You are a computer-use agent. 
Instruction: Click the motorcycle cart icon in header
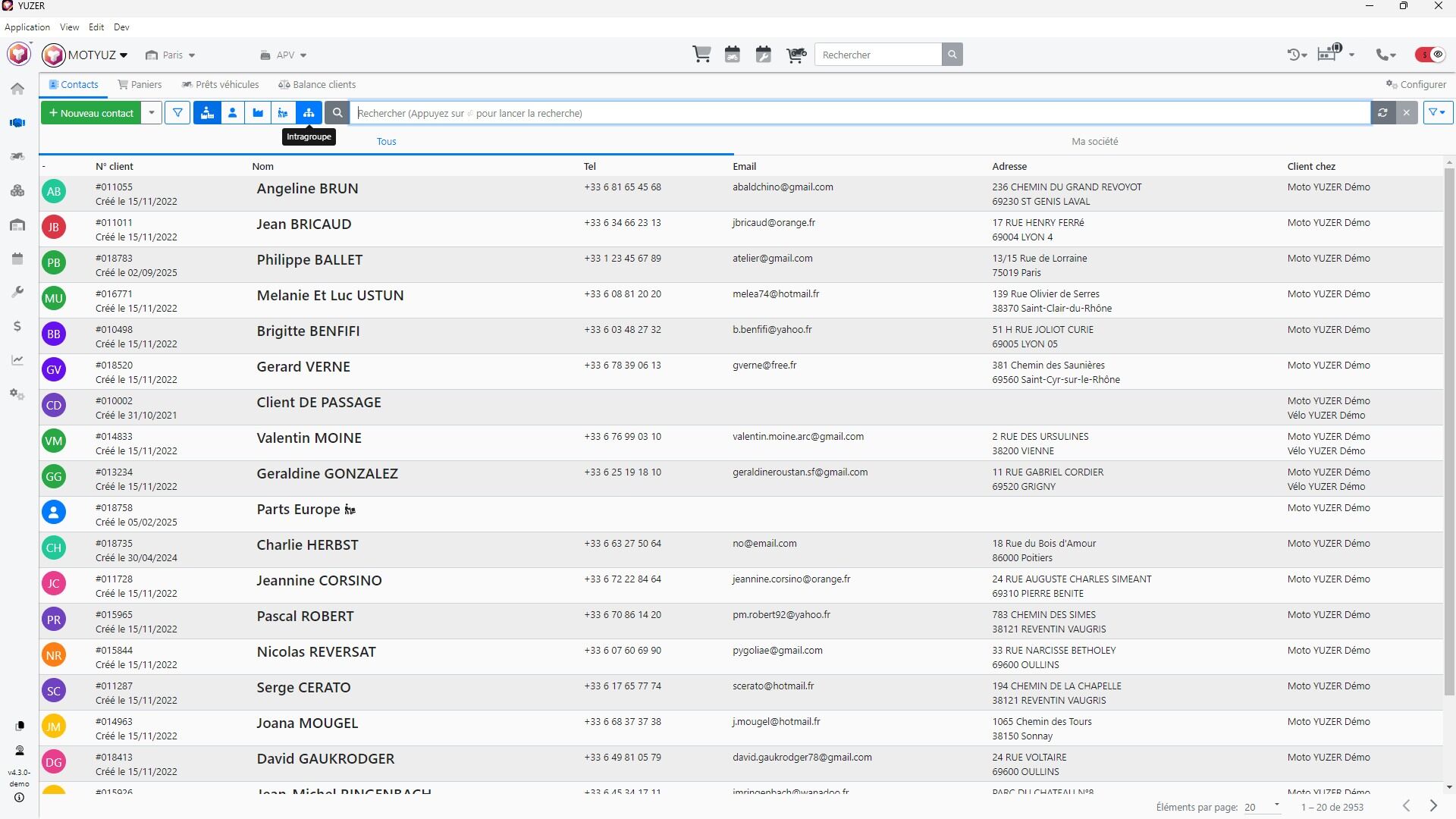796,55
